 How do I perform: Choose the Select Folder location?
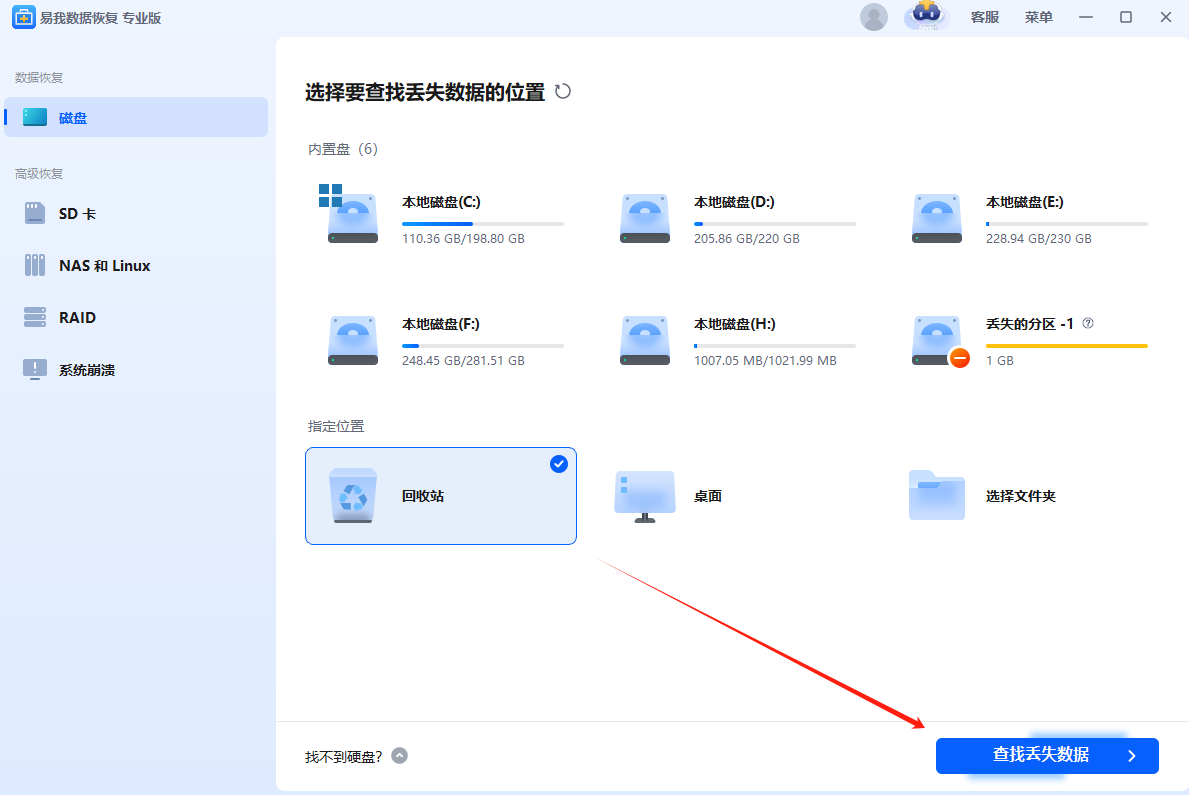pyautogui.click(x=937, y=496)
